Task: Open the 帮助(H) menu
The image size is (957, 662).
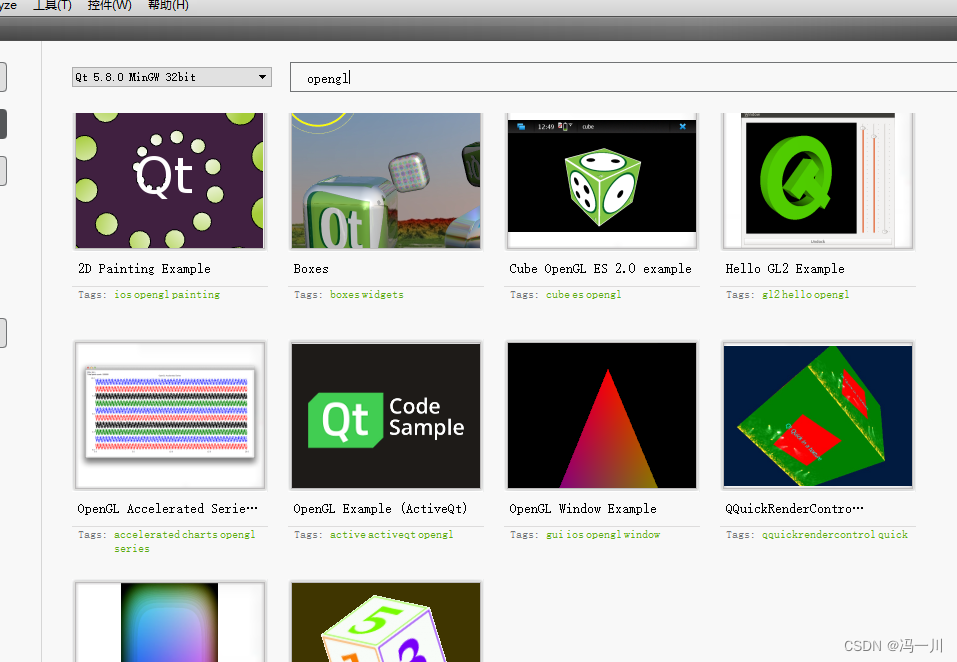Action: click(168, 5)
